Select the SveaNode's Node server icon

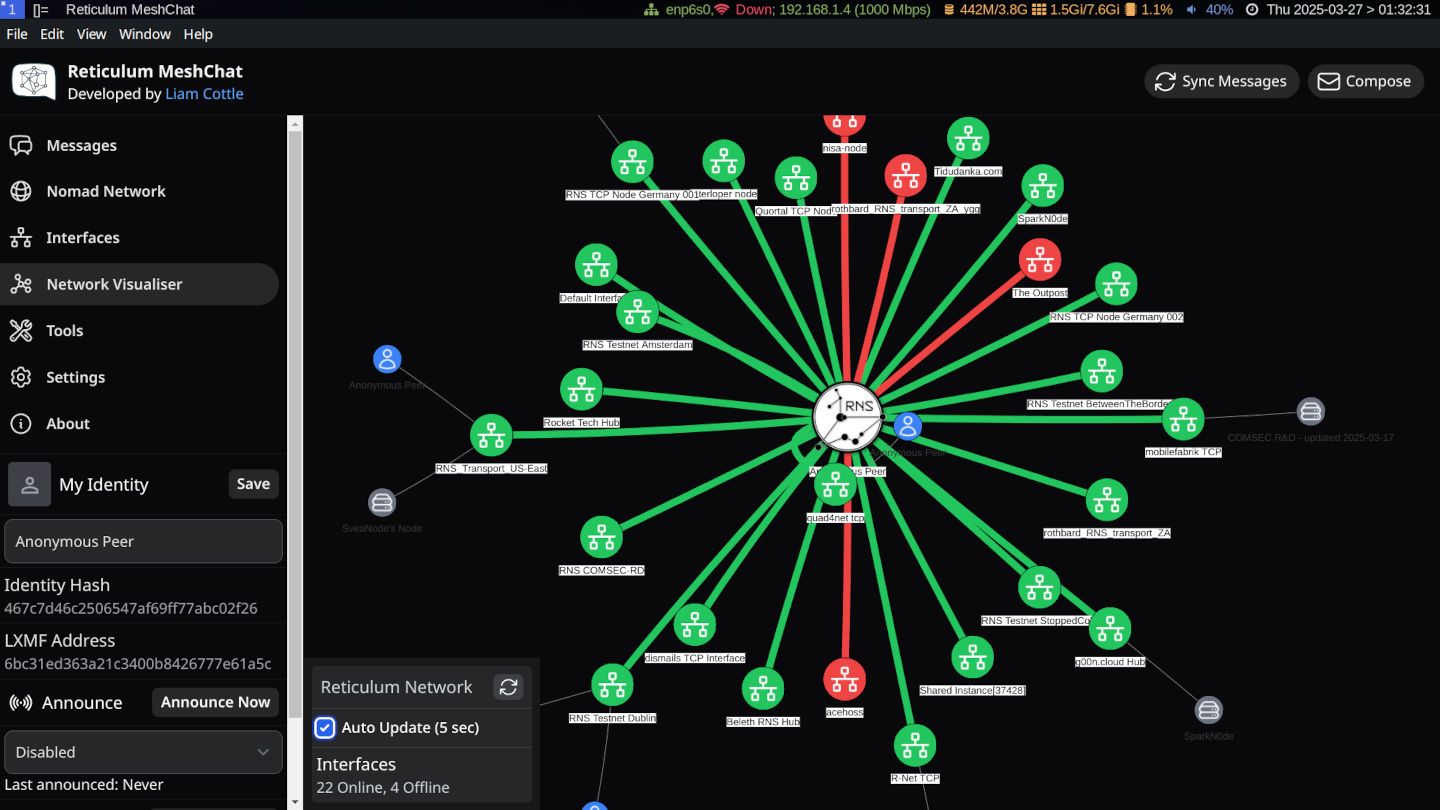(382, 502)
